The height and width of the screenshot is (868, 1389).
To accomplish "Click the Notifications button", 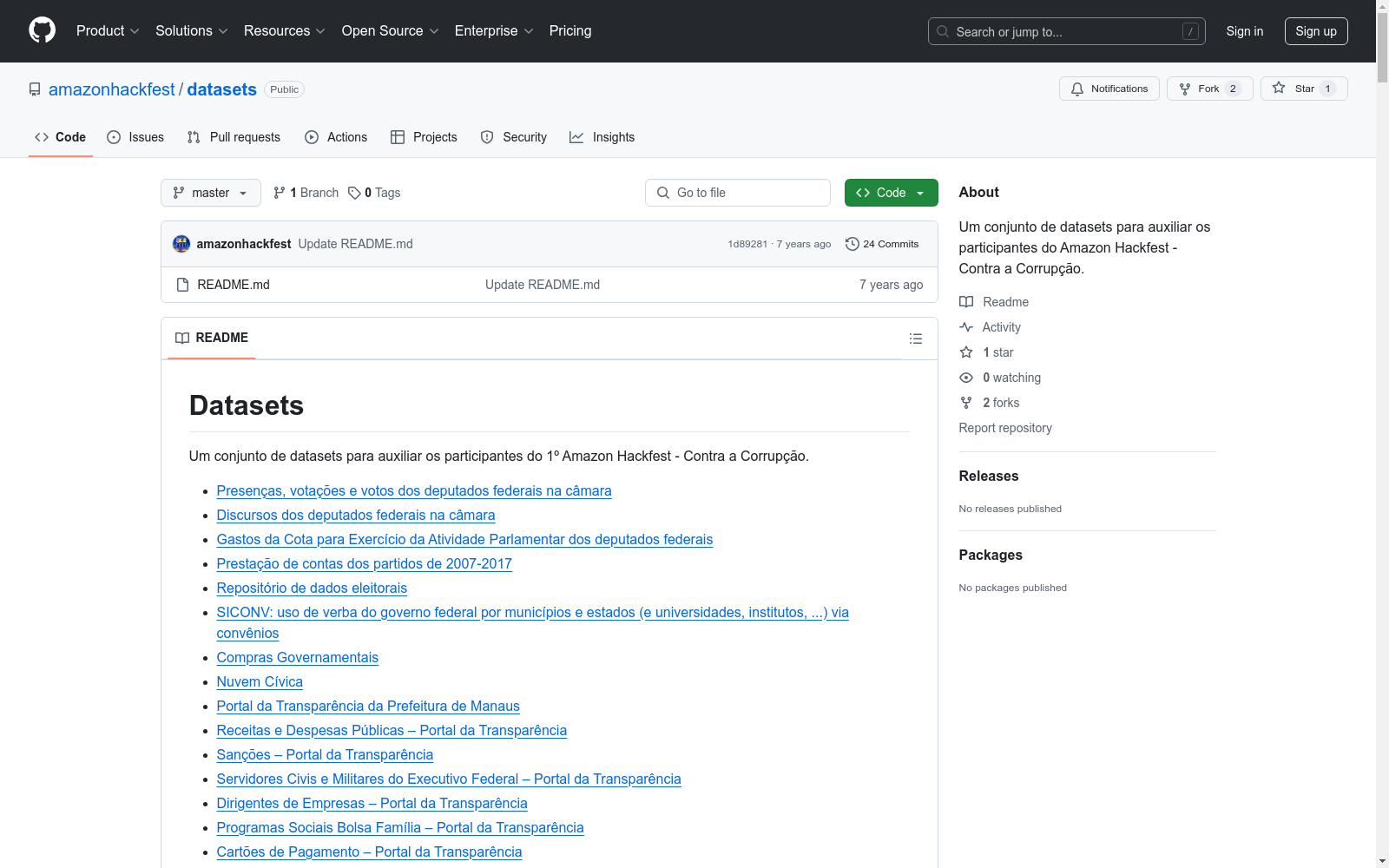I will coord(1109,89).
